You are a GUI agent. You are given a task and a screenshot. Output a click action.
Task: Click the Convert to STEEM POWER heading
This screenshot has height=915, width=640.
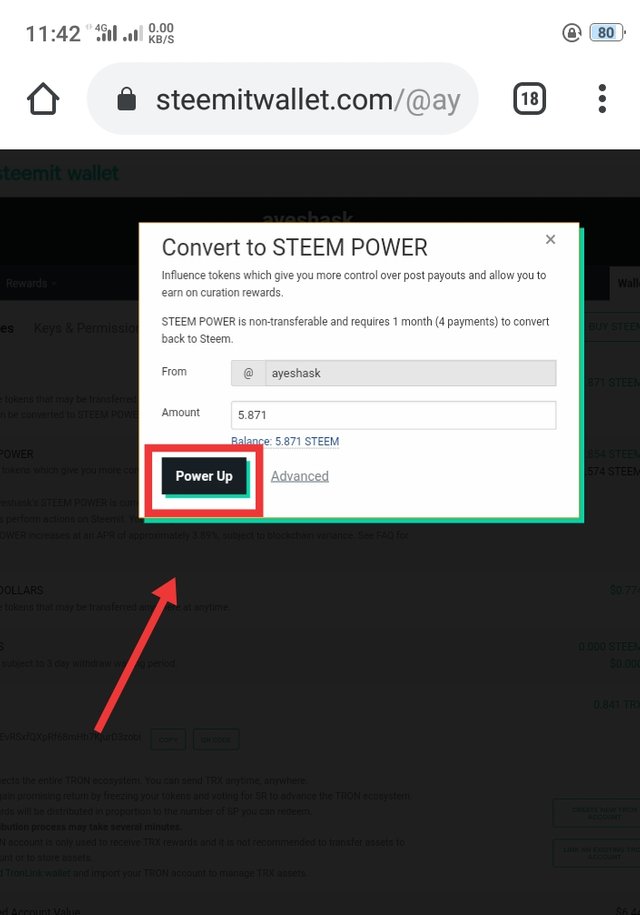[x=295, y=247]
